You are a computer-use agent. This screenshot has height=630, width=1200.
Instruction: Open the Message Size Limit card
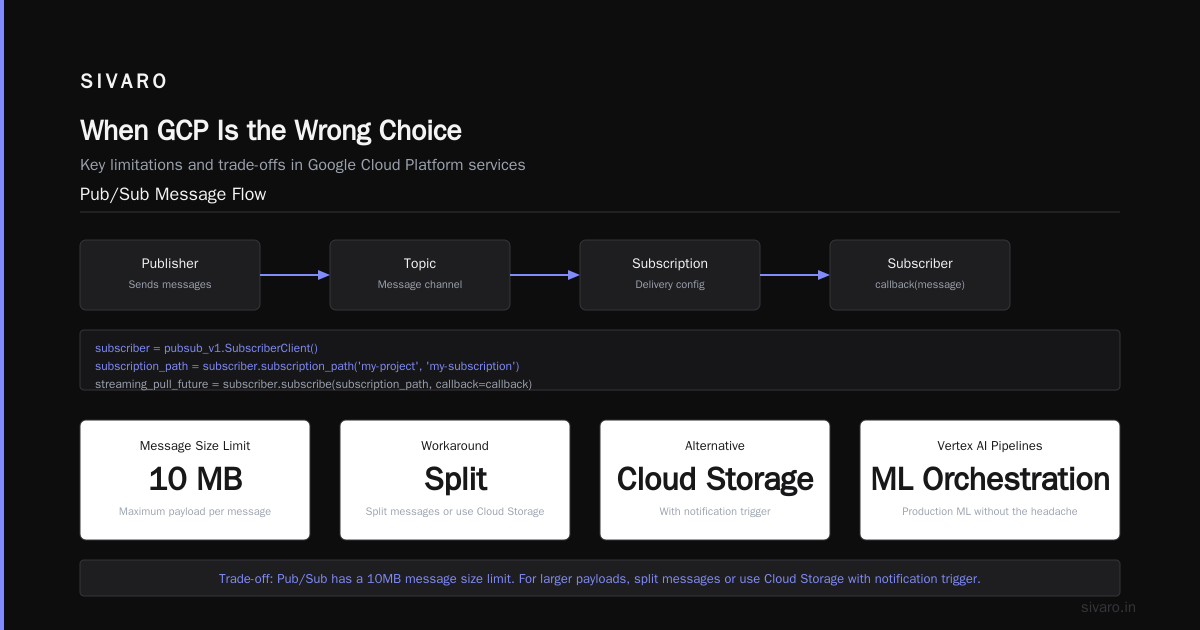[195, 480]
